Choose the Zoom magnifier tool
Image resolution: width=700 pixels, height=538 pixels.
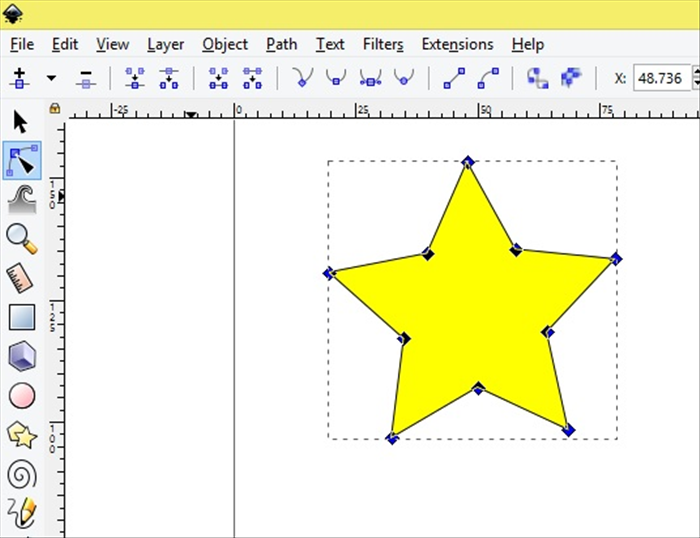(21, 238)
